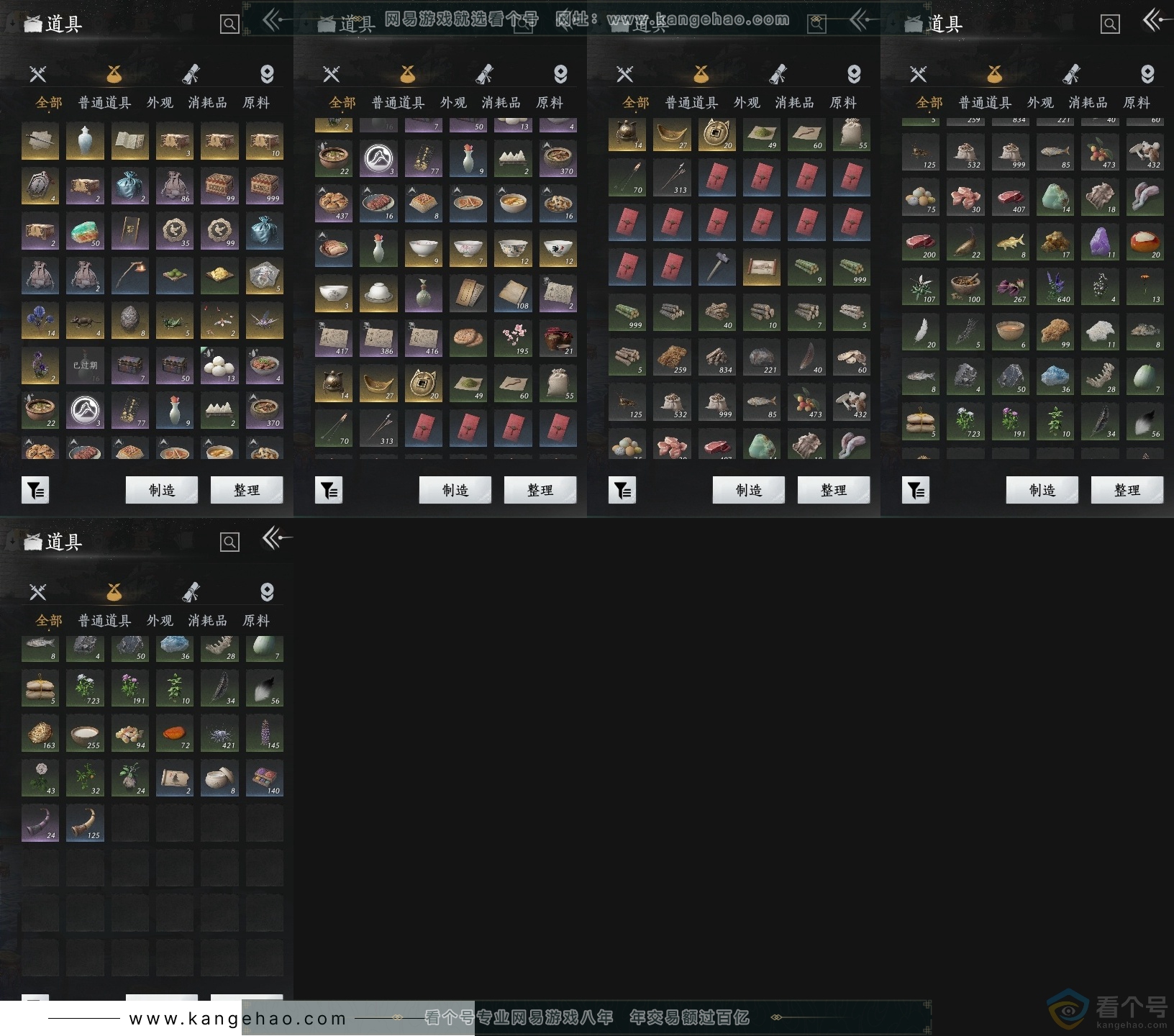Select raw meat with count 407 in top-right panel
This screenshot has height=1036, width=1174.
[1010, 196]
